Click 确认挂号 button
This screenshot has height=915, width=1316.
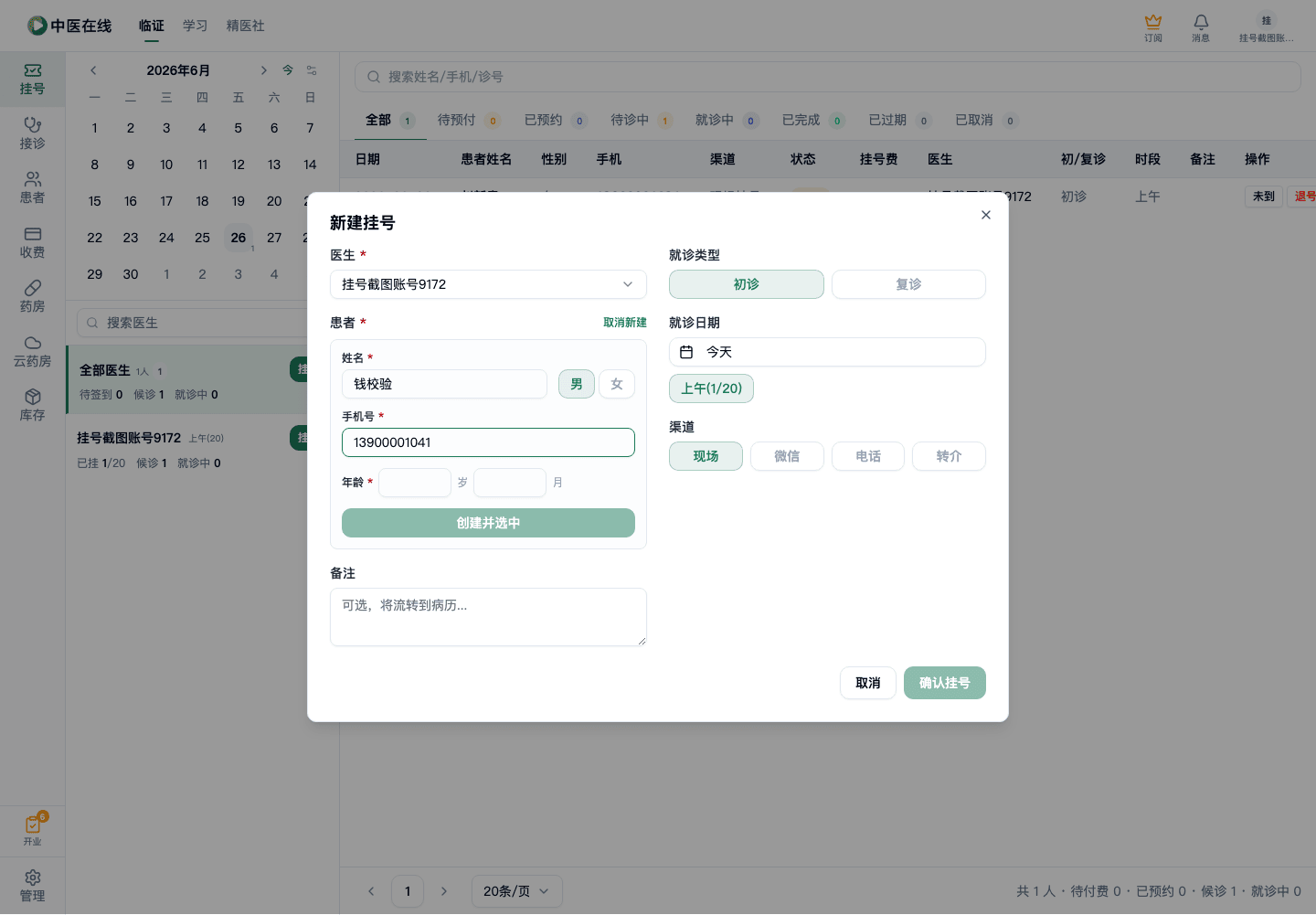pos(945,683)
